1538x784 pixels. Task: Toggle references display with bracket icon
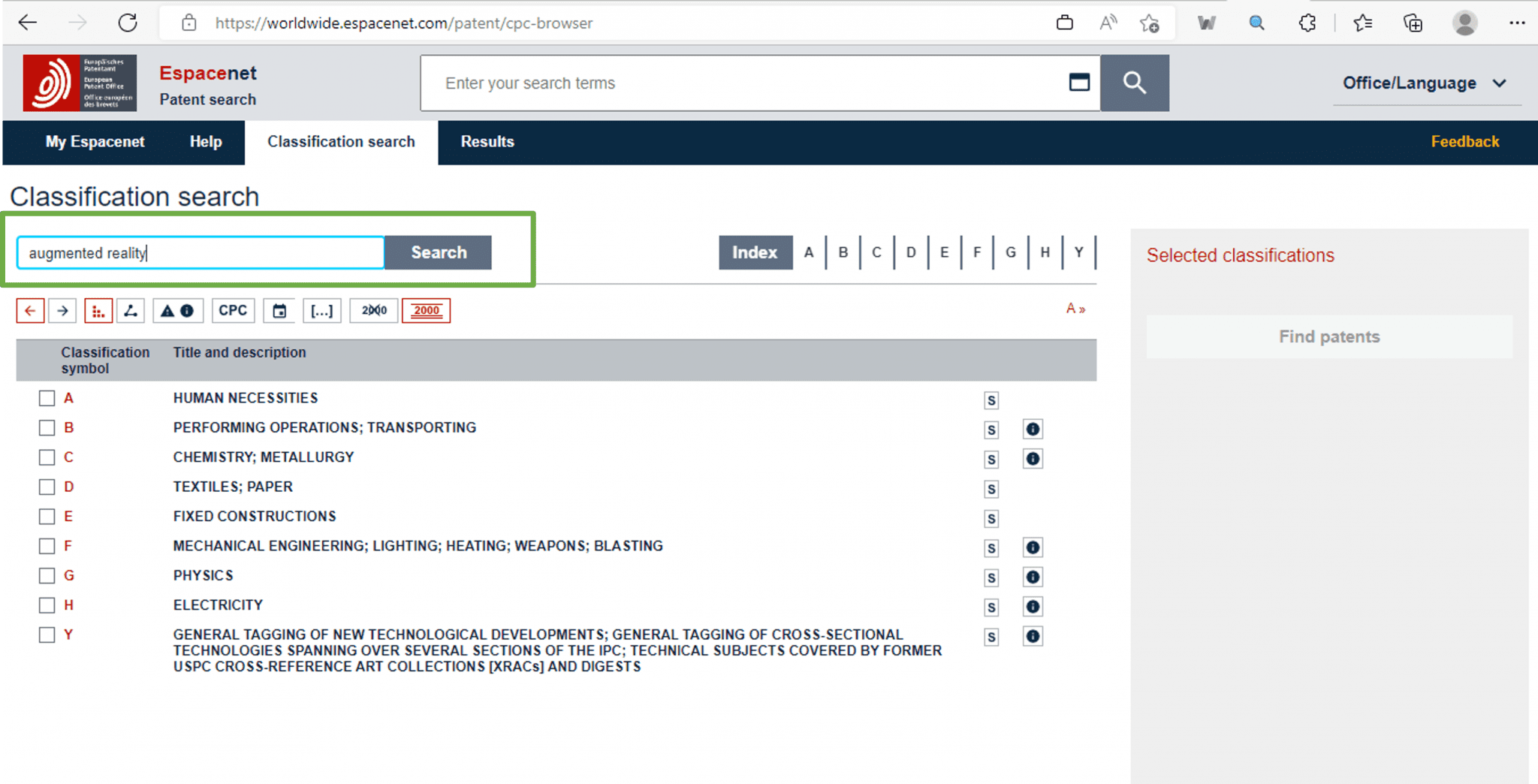(322, 310)
